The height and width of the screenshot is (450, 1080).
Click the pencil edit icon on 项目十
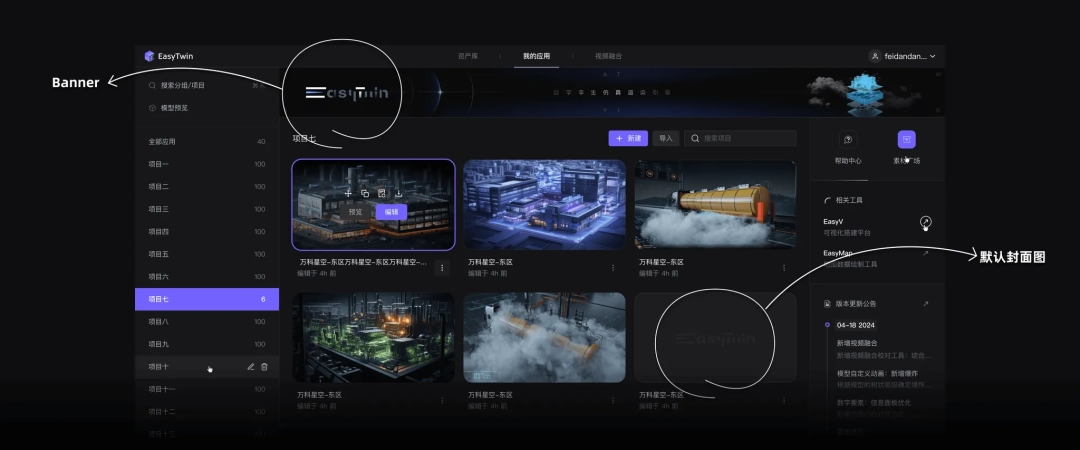(251, 367)
